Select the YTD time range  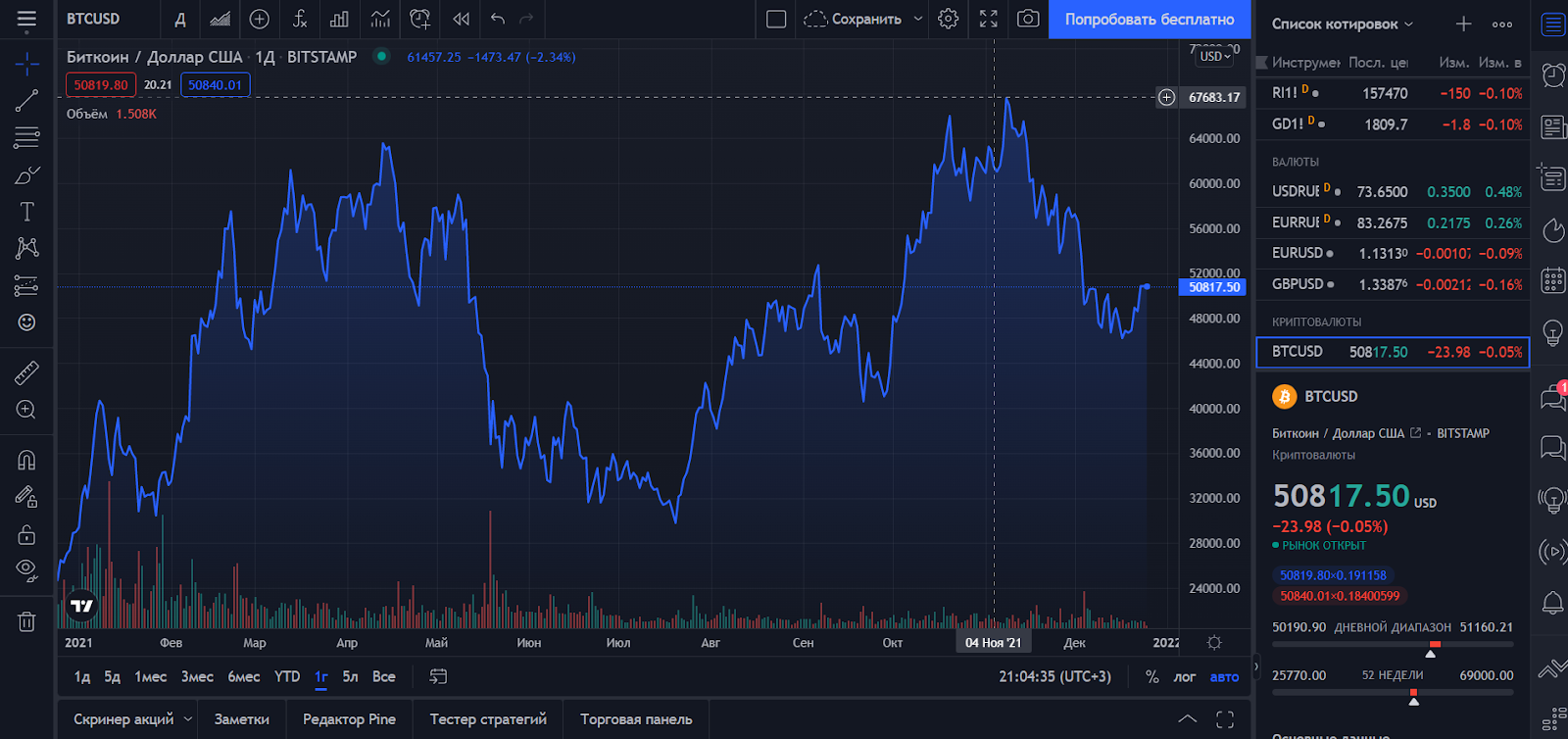point(287,676)
